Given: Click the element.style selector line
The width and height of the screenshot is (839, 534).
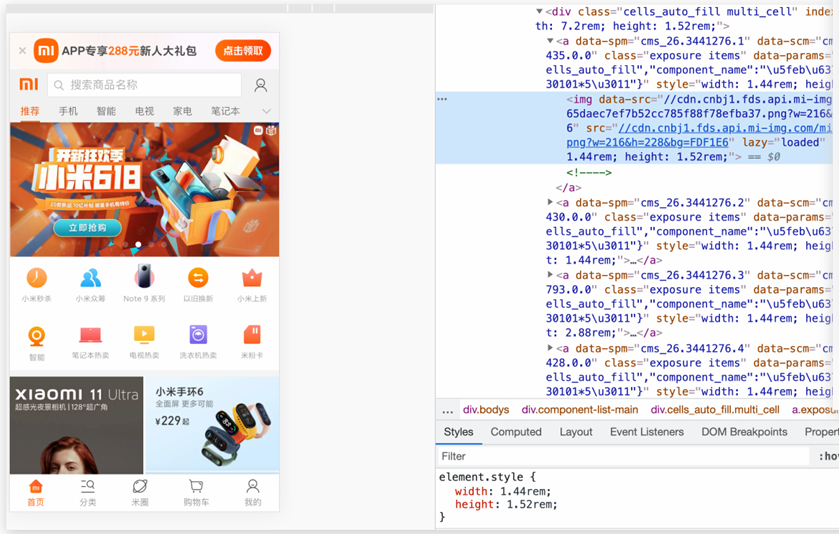Looking at the screenshot, I should coord(487,477).
